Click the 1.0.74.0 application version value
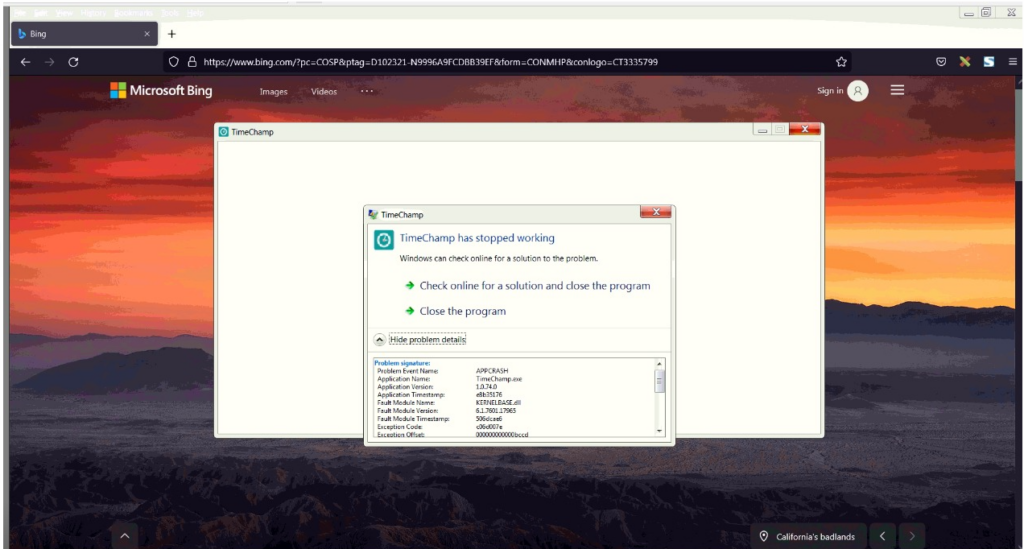The width and height of the screenshot is (1024, 549). 486,386
